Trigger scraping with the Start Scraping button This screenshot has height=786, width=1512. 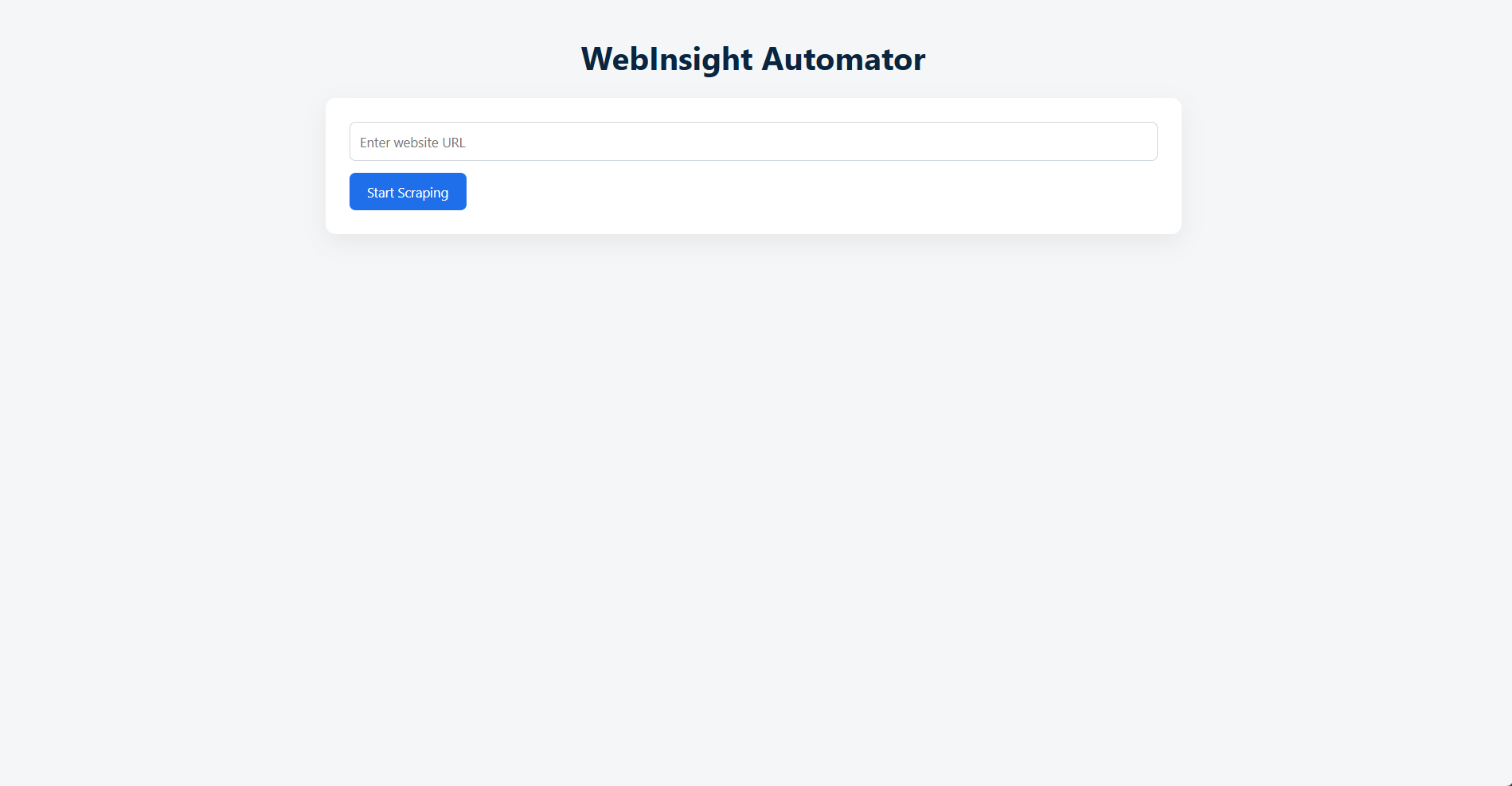point(407,191)
